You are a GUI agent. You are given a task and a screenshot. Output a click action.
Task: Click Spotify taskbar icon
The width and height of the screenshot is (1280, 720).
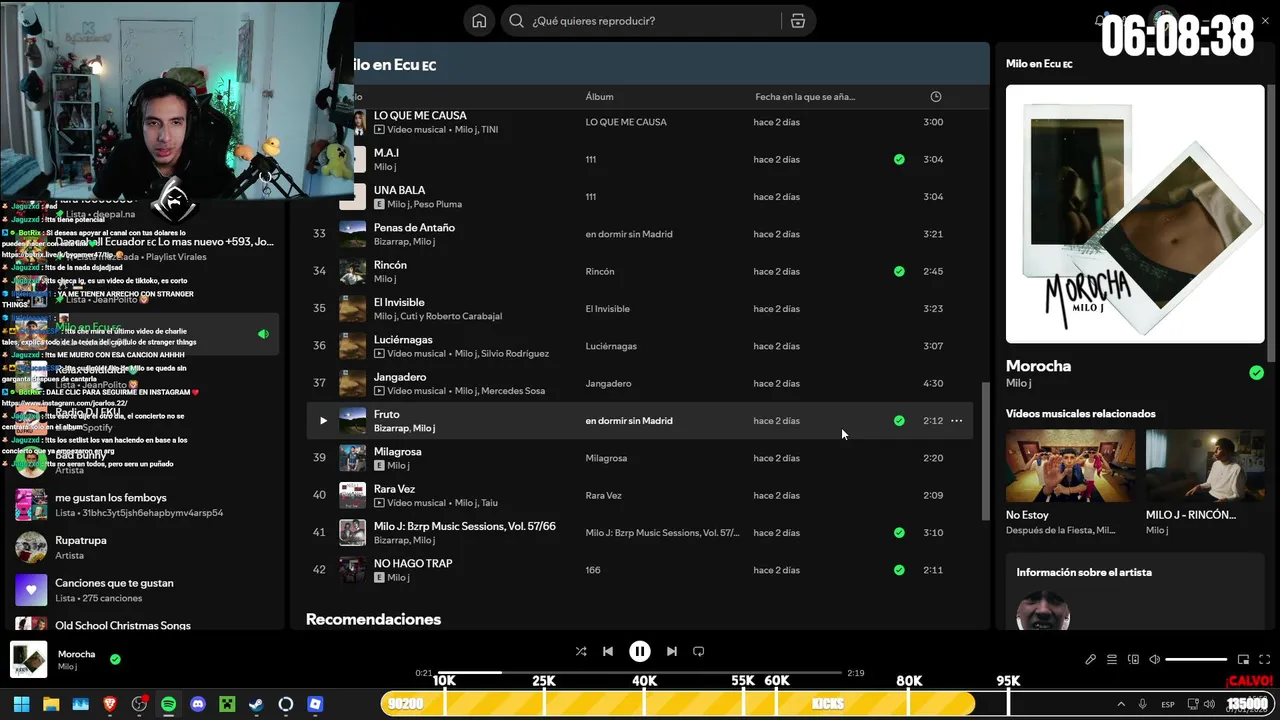coord(168,704)
